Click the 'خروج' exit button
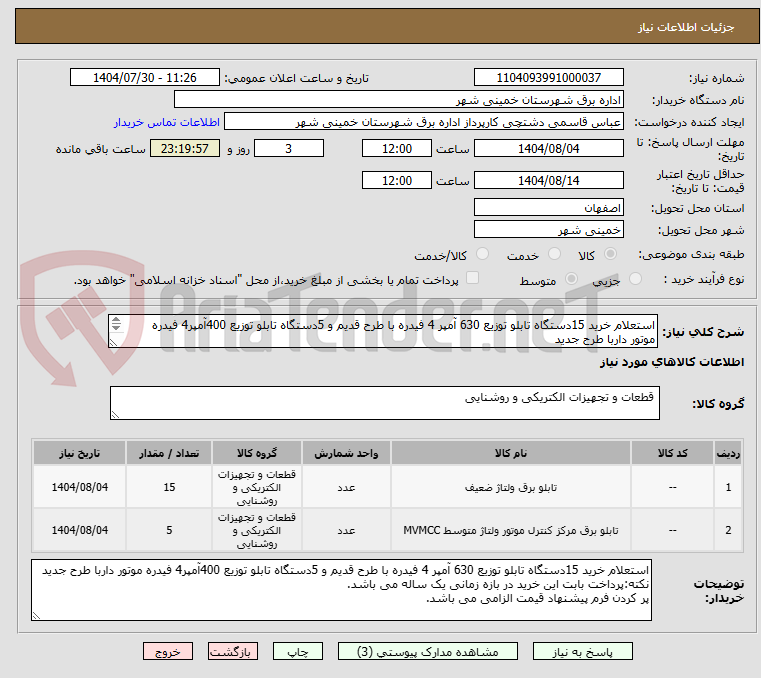Screen dimensions: 761x678 coord(168,651)
